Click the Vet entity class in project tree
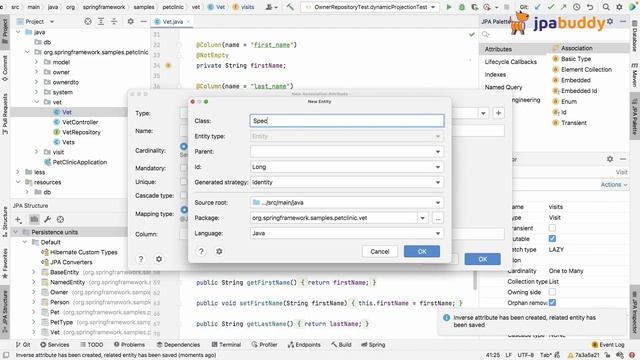The image size is (640, 360). point(67,112)
